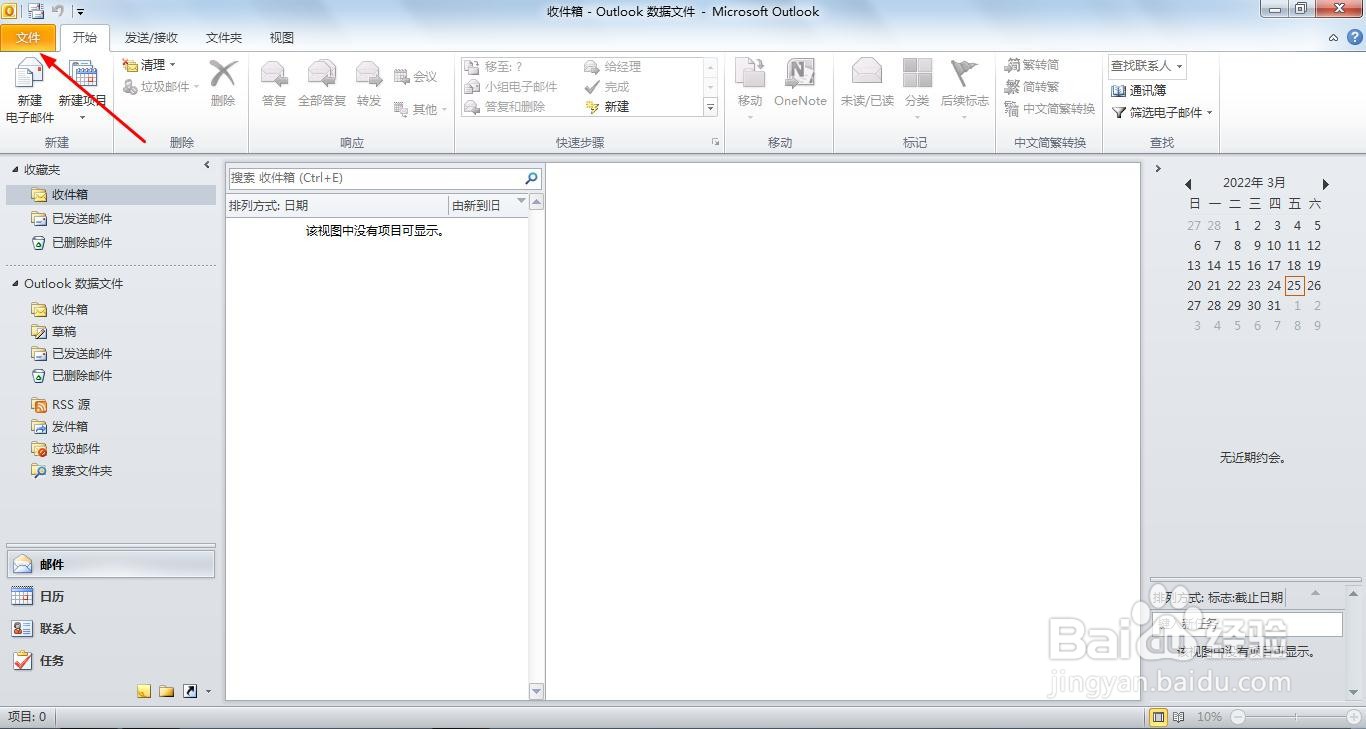
Task: Click the Folder List icon at navigation bottom
Action: 167,691
